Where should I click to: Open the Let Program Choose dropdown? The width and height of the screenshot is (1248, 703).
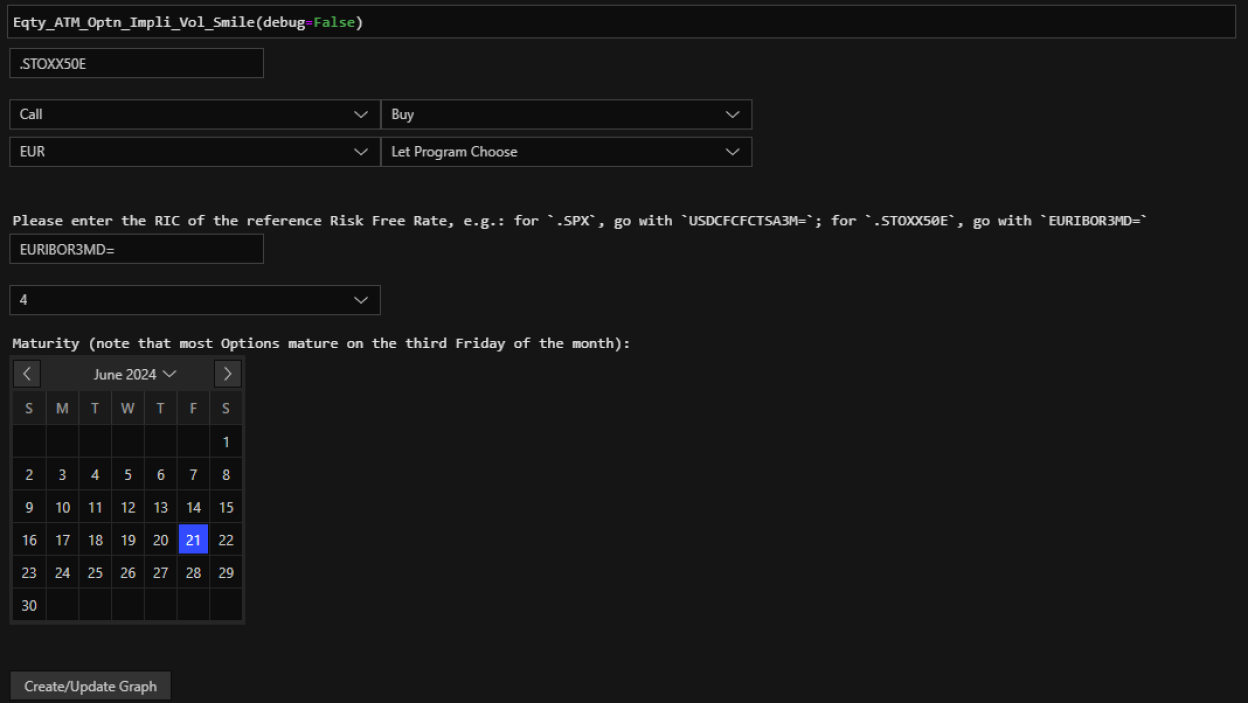click(x=566, y=152)
